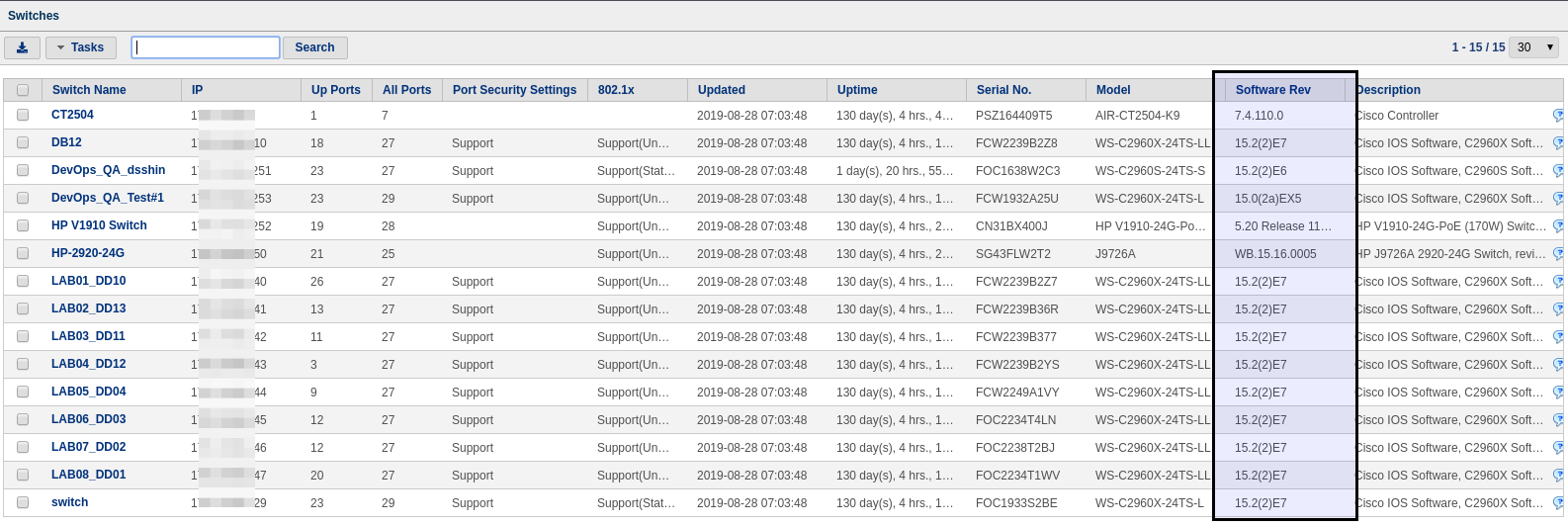
Task: Click the download/export icon button
Action: click(x=22, y=47)
